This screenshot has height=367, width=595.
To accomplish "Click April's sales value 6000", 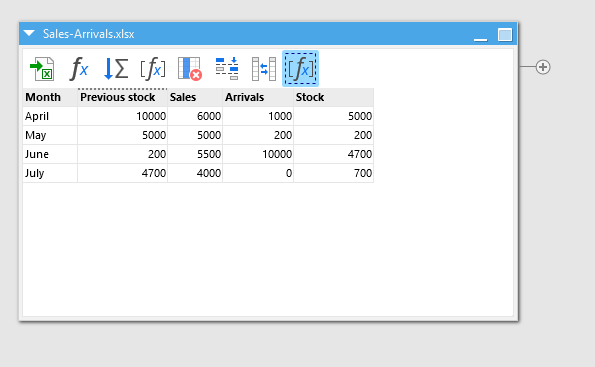I will click(x=195, y=116).
